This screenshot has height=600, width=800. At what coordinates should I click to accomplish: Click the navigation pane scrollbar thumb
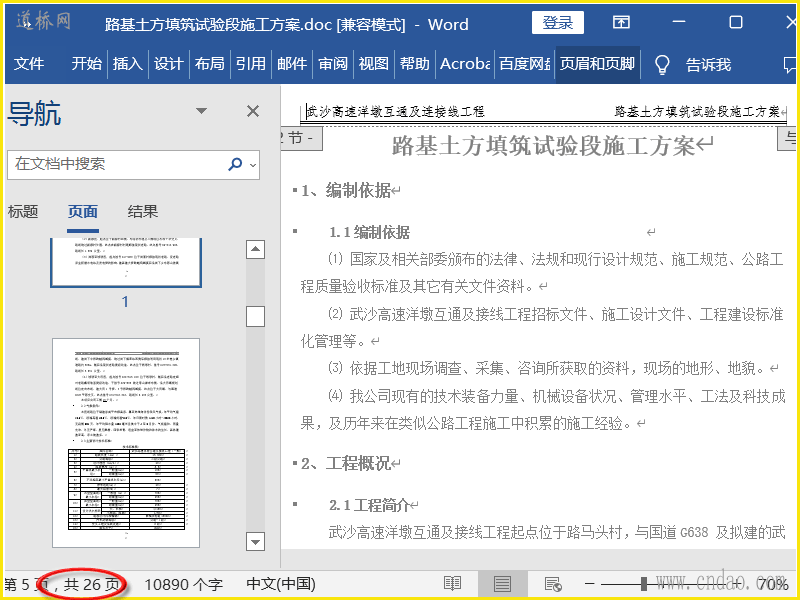click(255, 316)
